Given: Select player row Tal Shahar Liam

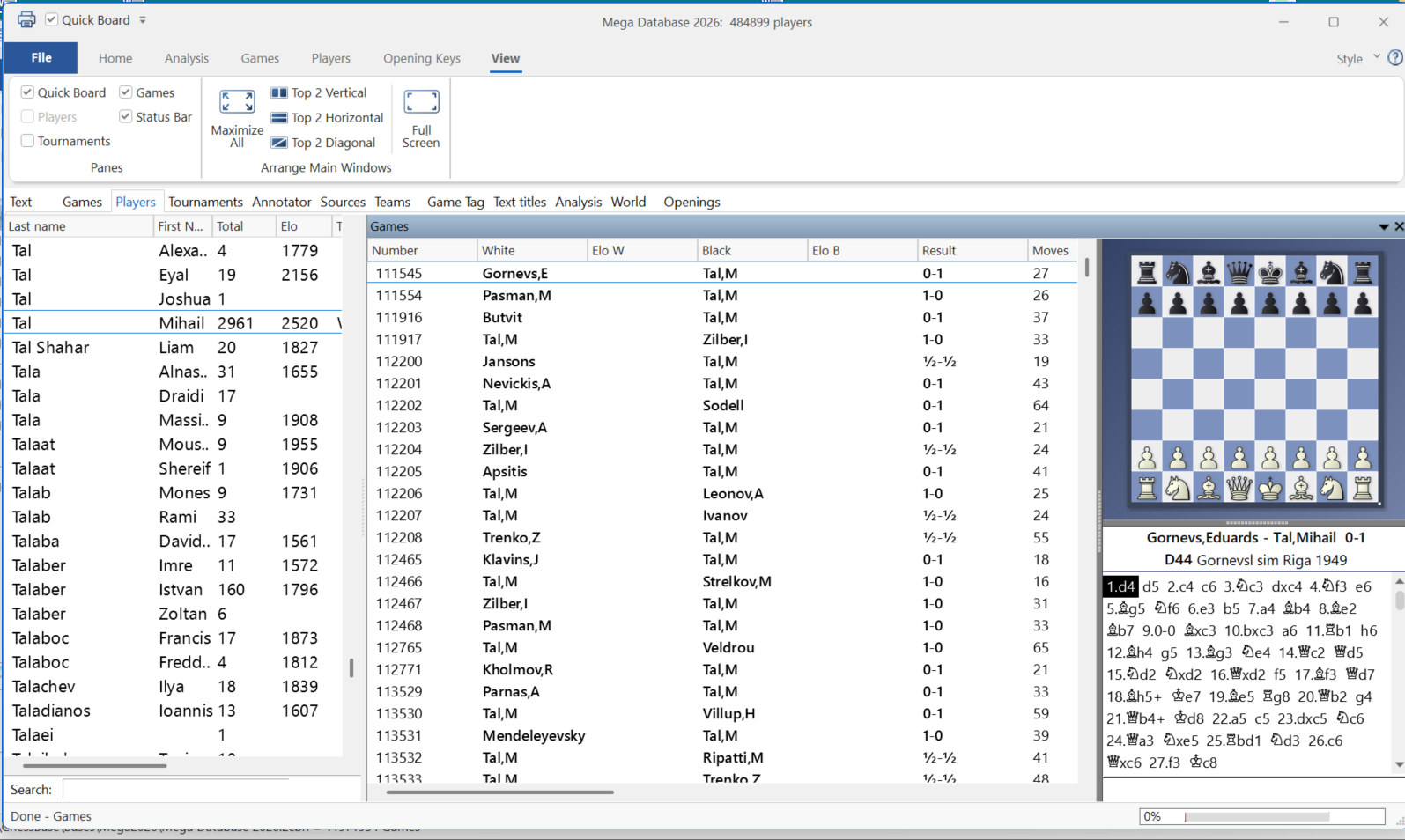Looking at the screenshot, I should (173, 347).
